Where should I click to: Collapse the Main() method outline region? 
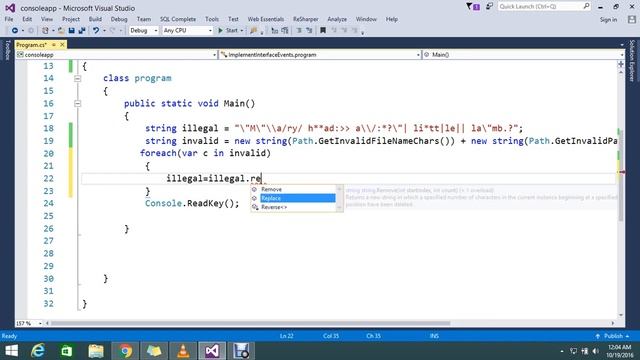tap(78, 104)
